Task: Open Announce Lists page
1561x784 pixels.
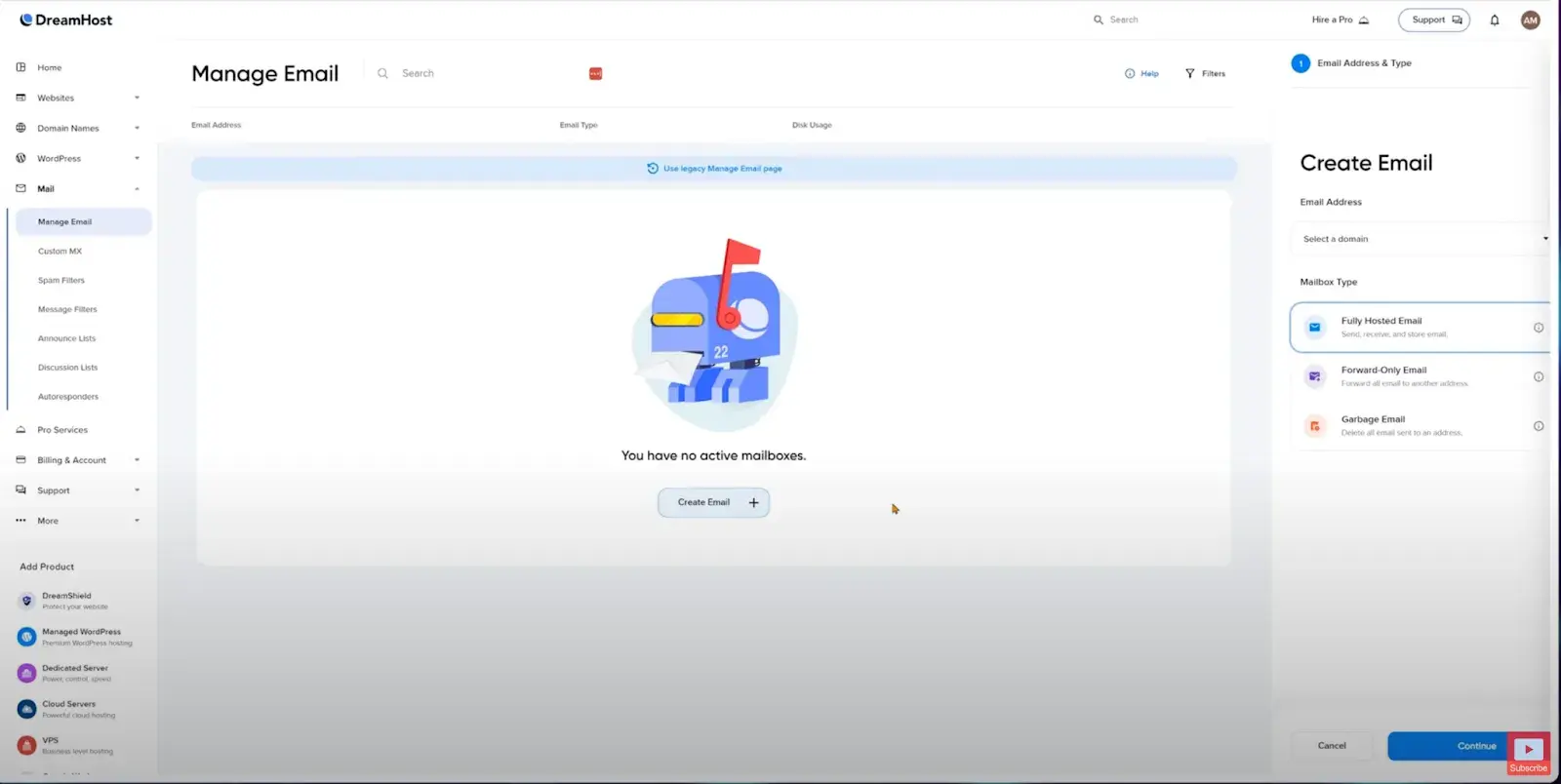Action: point(66,338)
